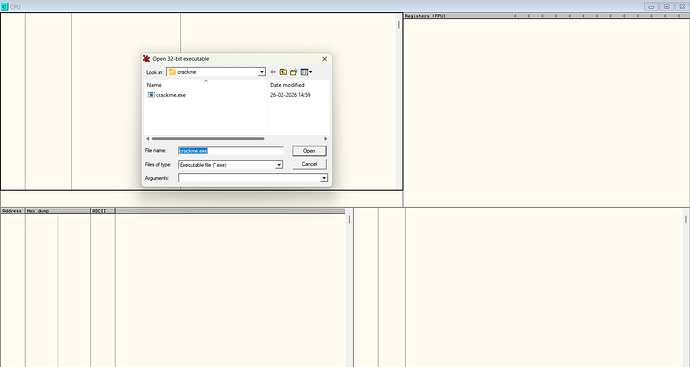Click into the Arguments text field
Screen dimensions: 690x367
[249, 178]
